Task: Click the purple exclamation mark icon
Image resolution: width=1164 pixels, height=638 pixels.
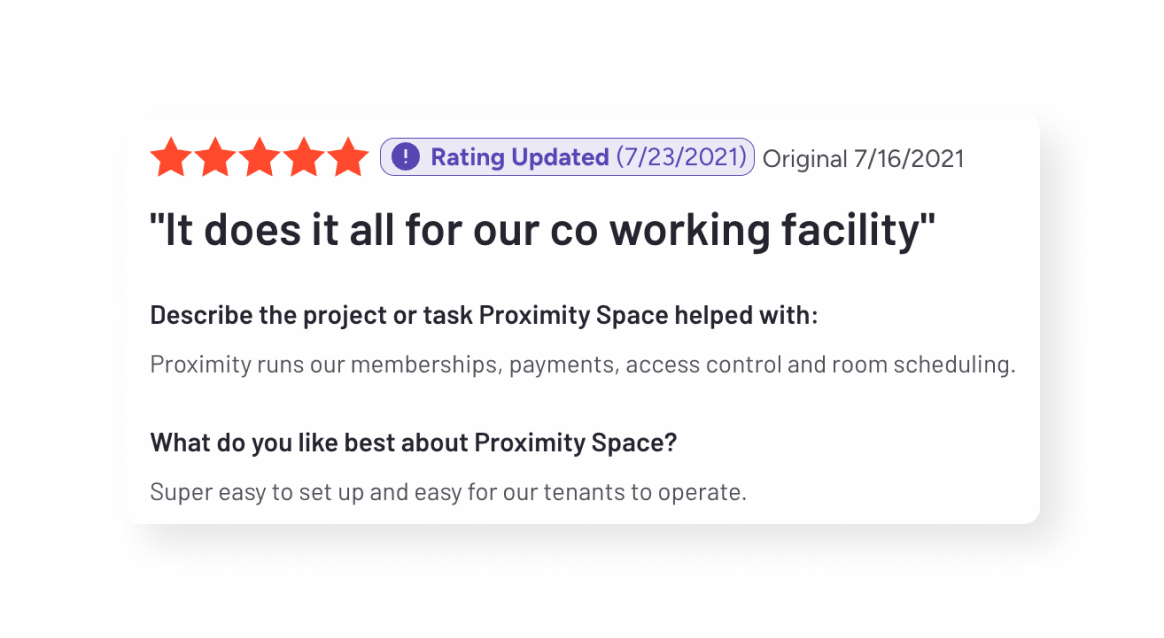Action: click(x=405, y=157)
